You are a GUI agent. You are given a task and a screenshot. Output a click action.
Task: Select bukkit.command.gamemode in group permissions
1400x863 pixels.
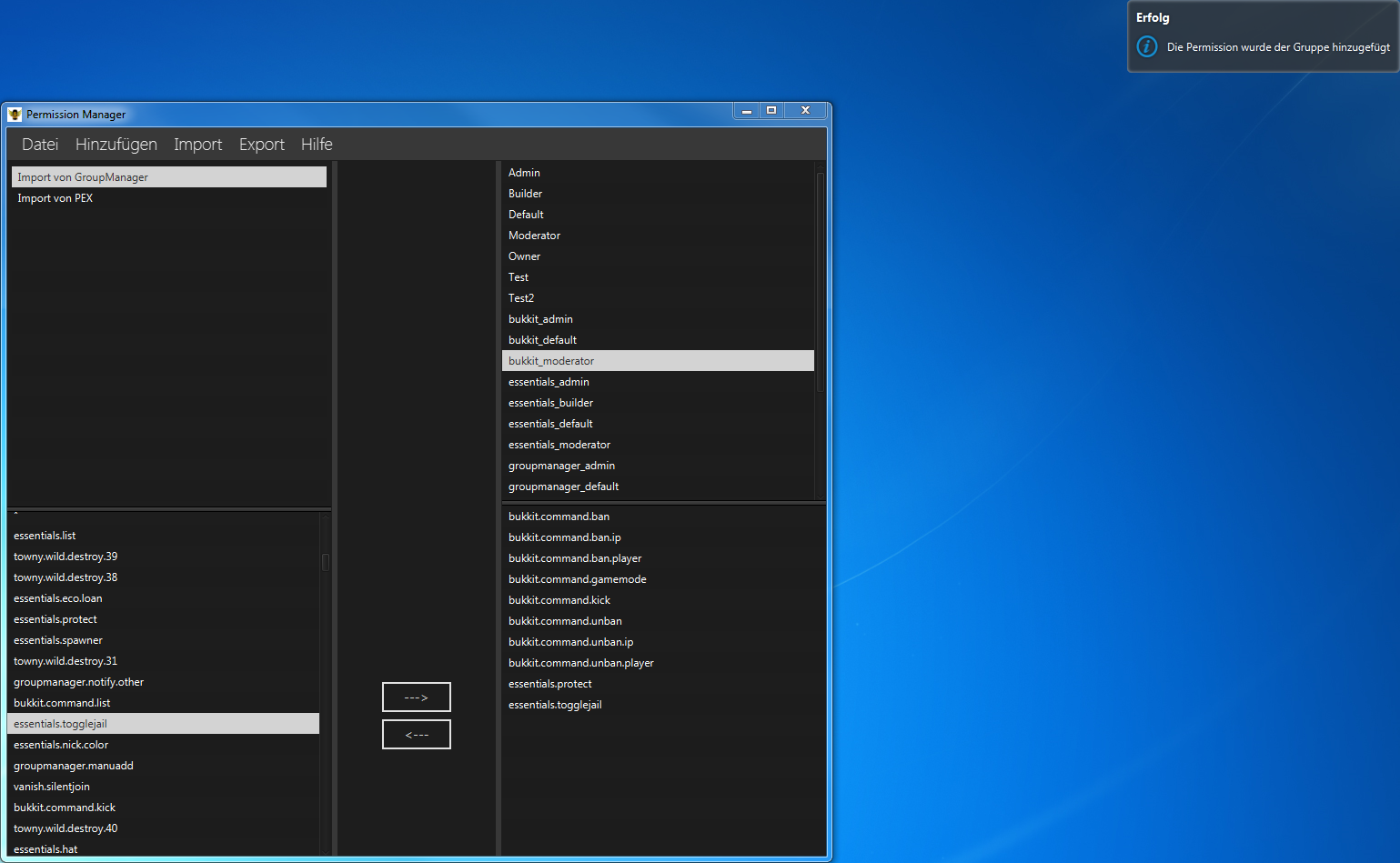click(x=663, y=579)
